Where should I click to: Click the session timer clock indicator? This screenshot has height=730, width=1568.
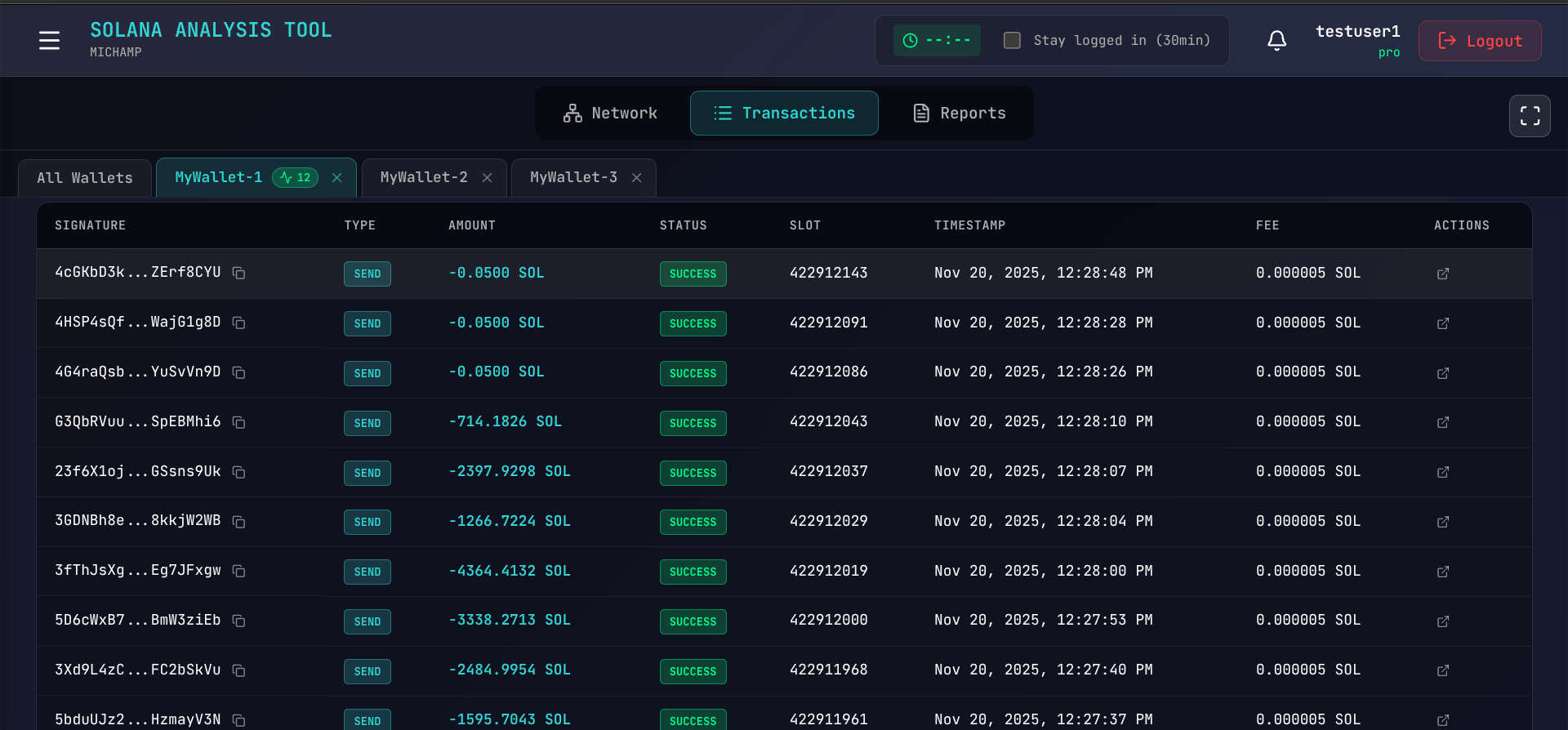point(937,40)
